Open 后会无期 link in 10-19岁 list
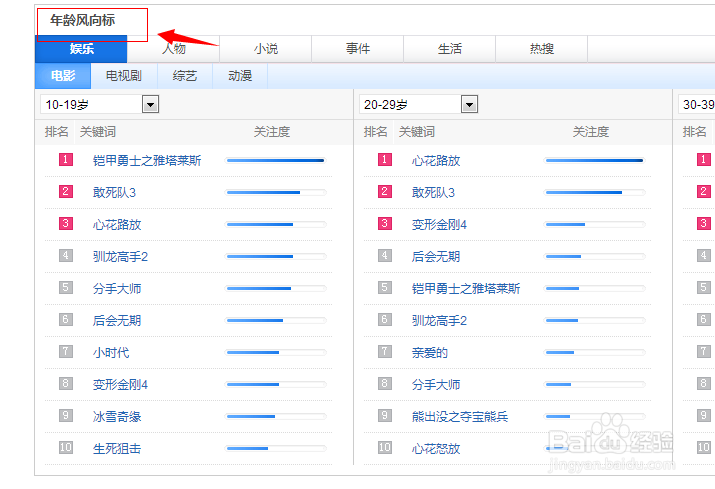The width and height of the screenshot is (715, 489). pyautogui.click(x=117, y=320)
